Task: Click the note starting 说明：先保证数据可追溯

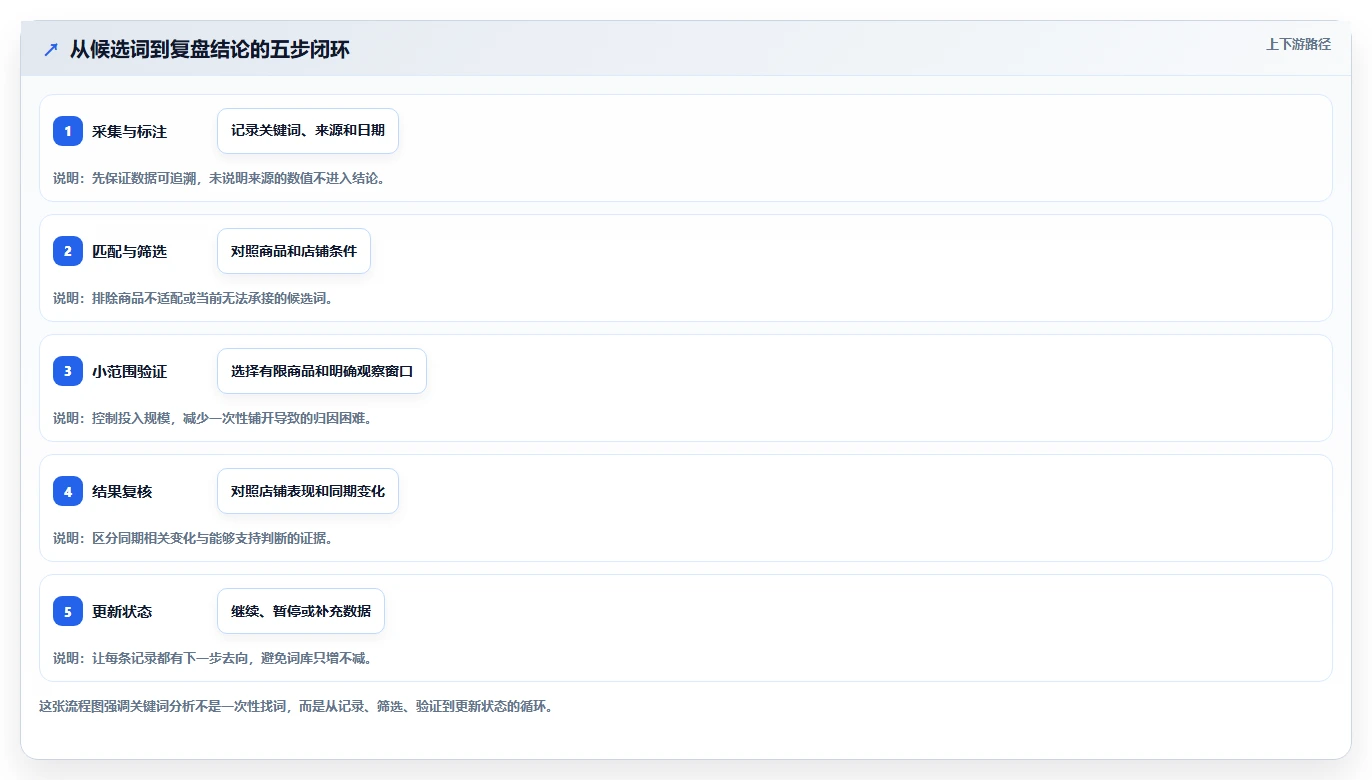Action: click(x=219, y=178)
